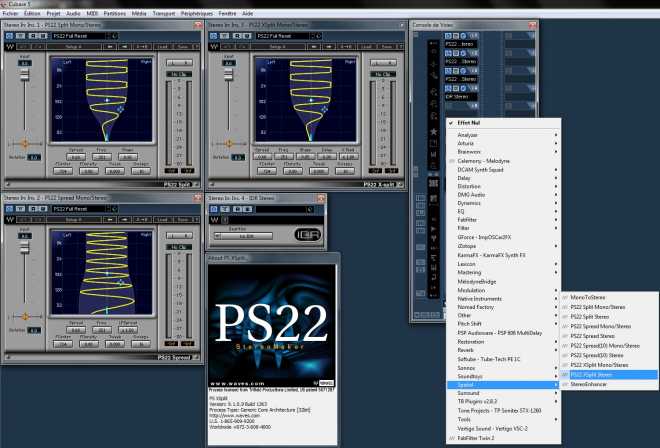The width and height of the screenshot is (660, 448).
Task: Click the star icon in console side strip
Action: click(433, 132)
